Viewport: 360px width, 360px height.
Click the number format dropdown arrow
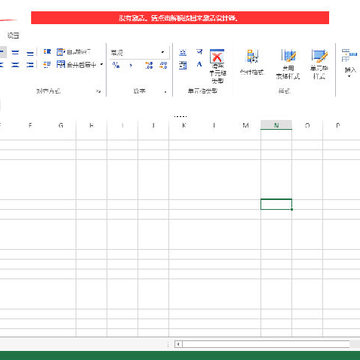(x=163, y=52)
